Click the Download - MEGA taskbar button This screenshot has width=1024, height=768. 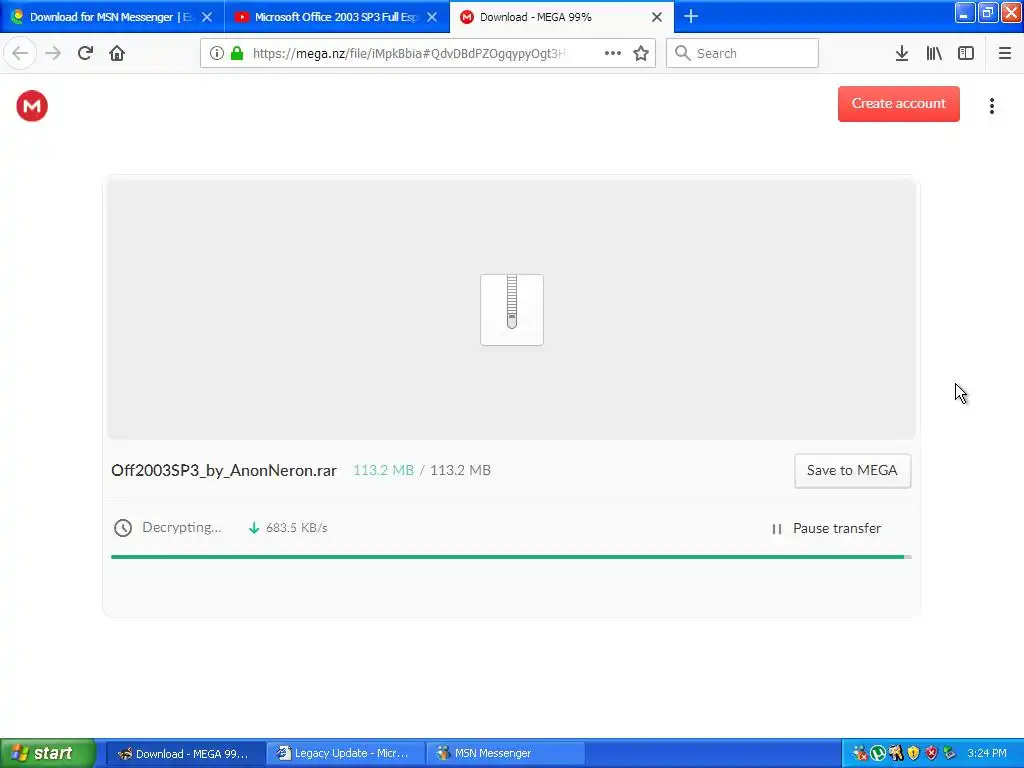point(185,753)
